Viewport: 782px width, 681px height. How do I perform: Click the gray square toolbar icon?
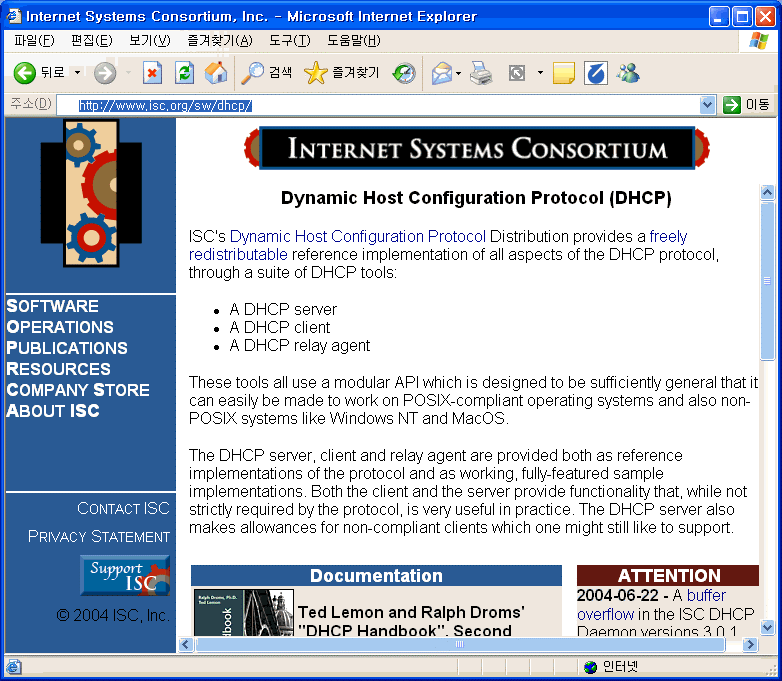coord(517,73)
